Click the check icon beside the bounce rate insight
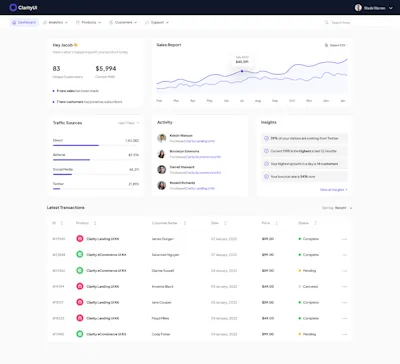 (266, 177)
